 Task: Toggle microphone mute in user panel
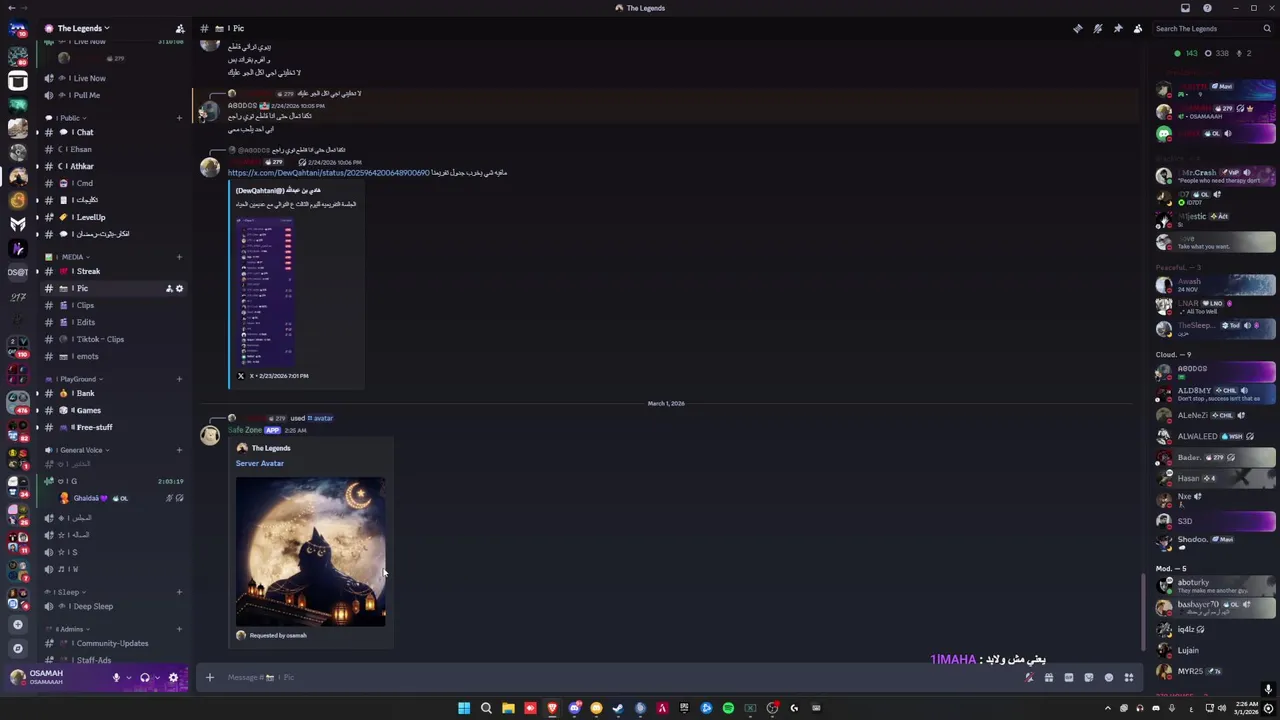116,678
